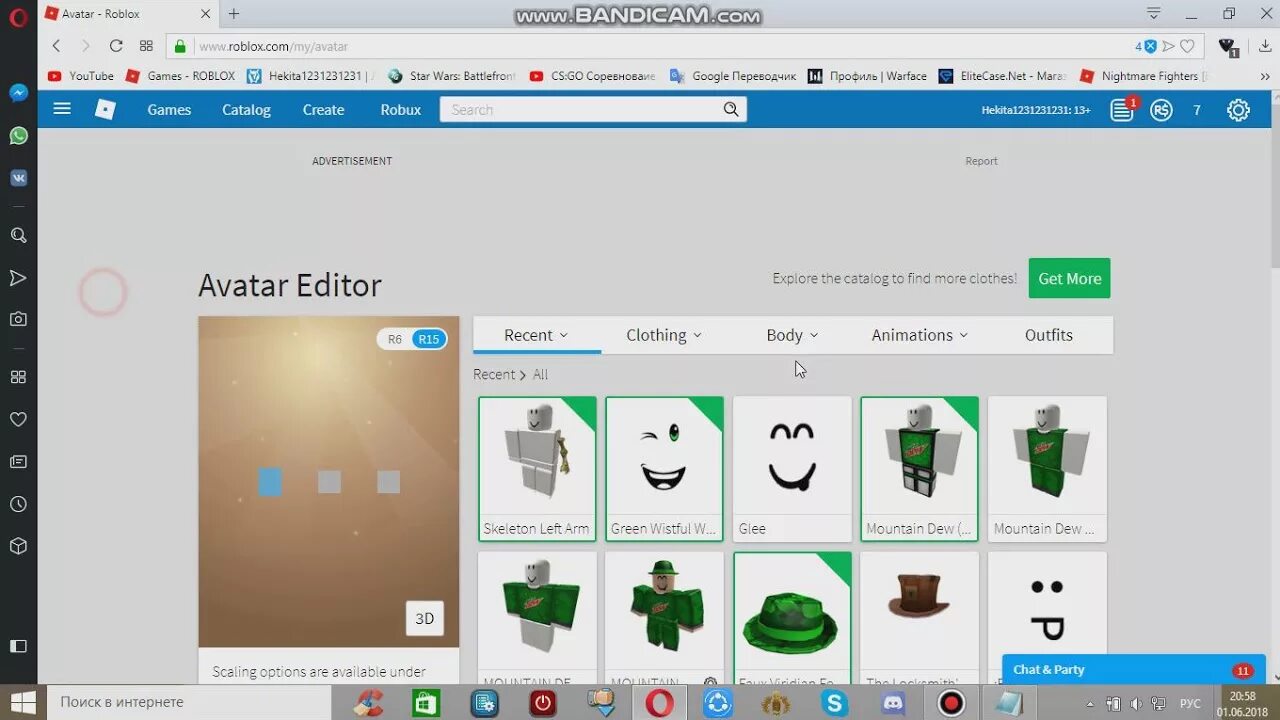
Task: Open a new browser tab
Action: pyautogui.click(x=234, y=14)
